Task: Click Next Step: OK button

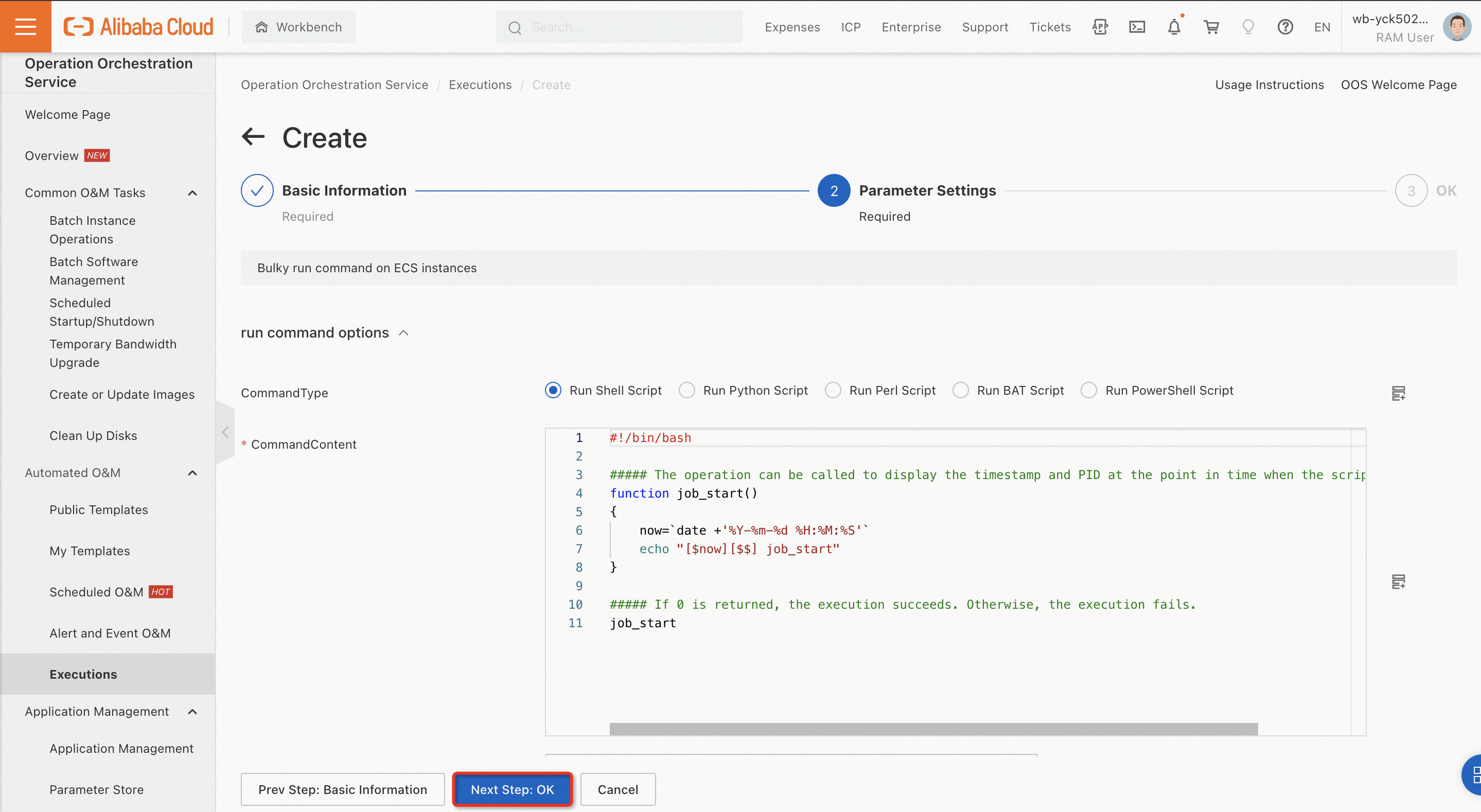Action: tap(512, 789)
